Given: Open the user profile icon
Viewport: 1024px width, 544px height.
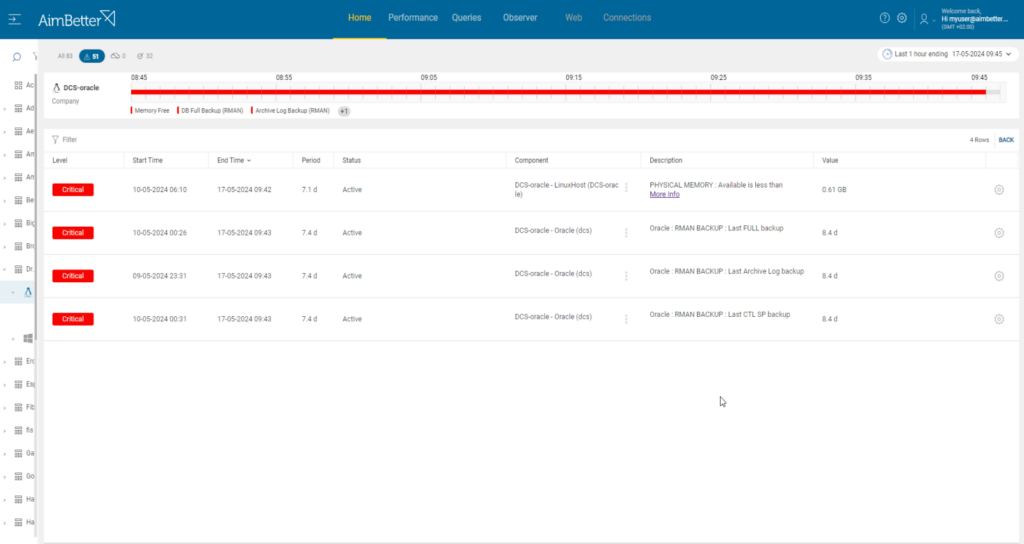Looking at the screenshot, I should 923,19.
